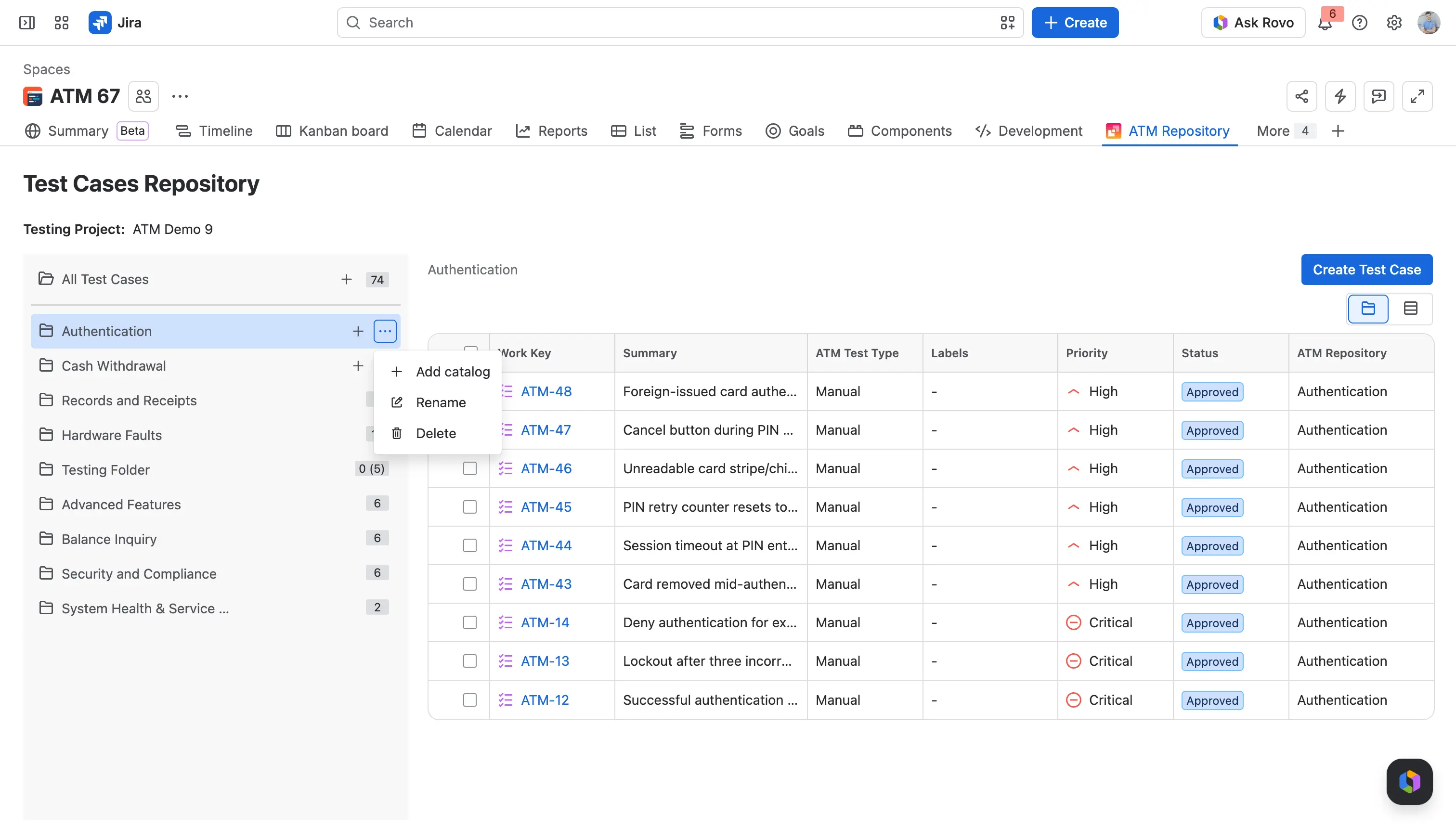1456x828 pixels.
Task: Open the Rovo chat floating button
Action: click(1409, 781)
